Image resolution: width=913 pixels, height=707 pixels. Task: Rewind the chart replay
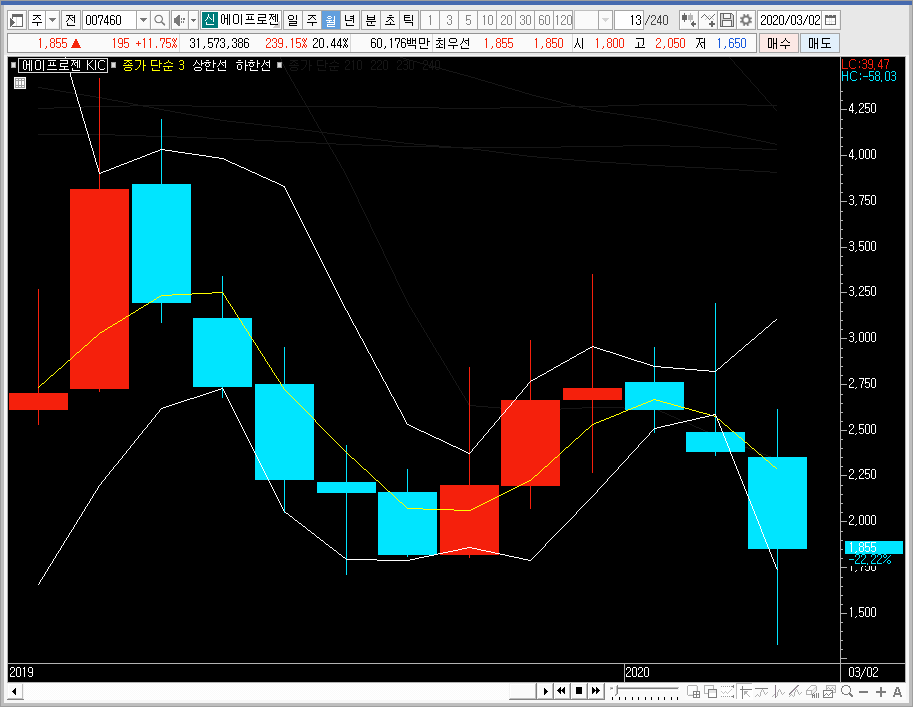(561, 691)
